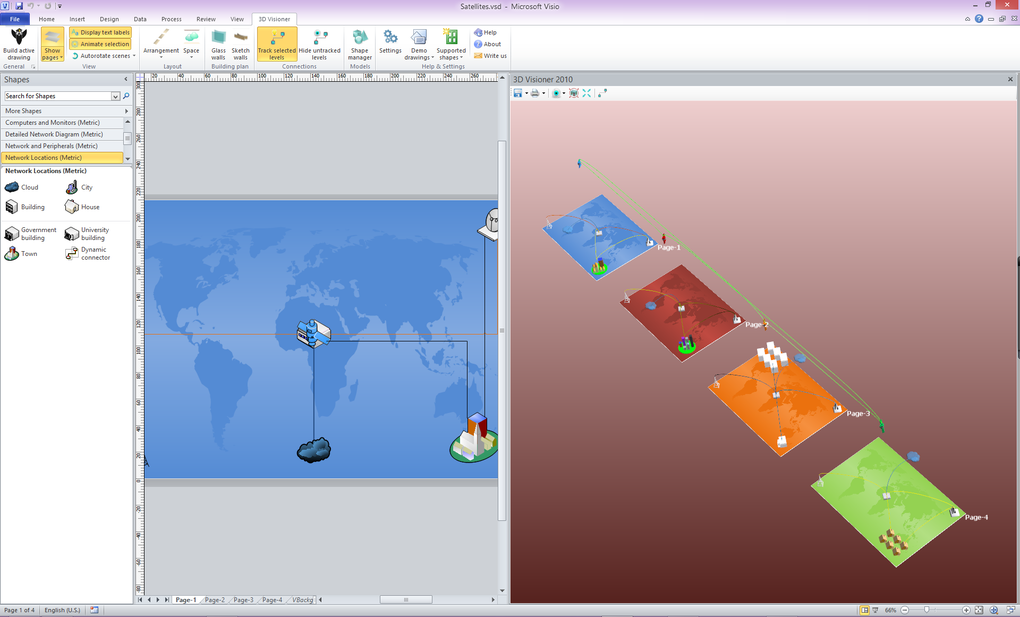The image size is (1020, 617).
Task: Open General group dialog launcher
Action: point(33,66)
